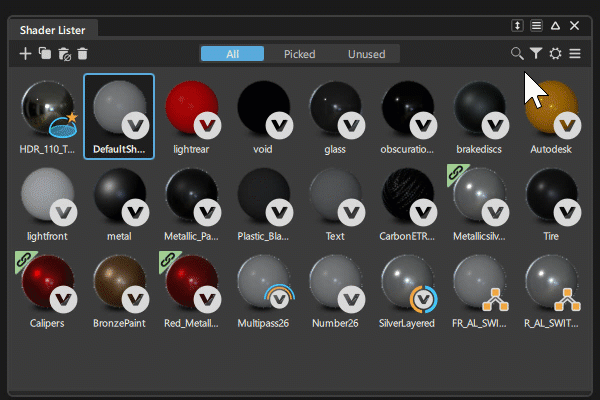
Task: Close the Shader Lister panel
Action: (574, 26)
